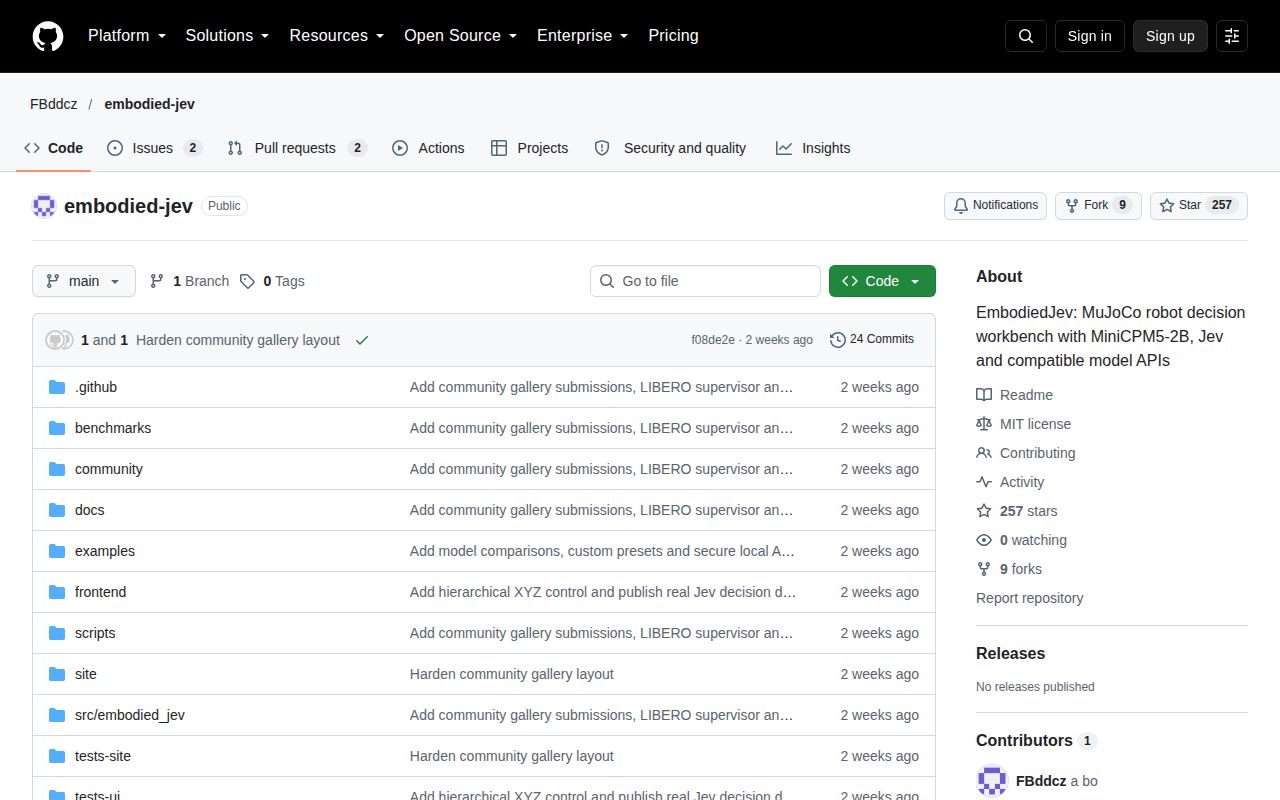The image size is (1280, 800).
Task: Click the Notifications button
Action: tap(995, 206)
